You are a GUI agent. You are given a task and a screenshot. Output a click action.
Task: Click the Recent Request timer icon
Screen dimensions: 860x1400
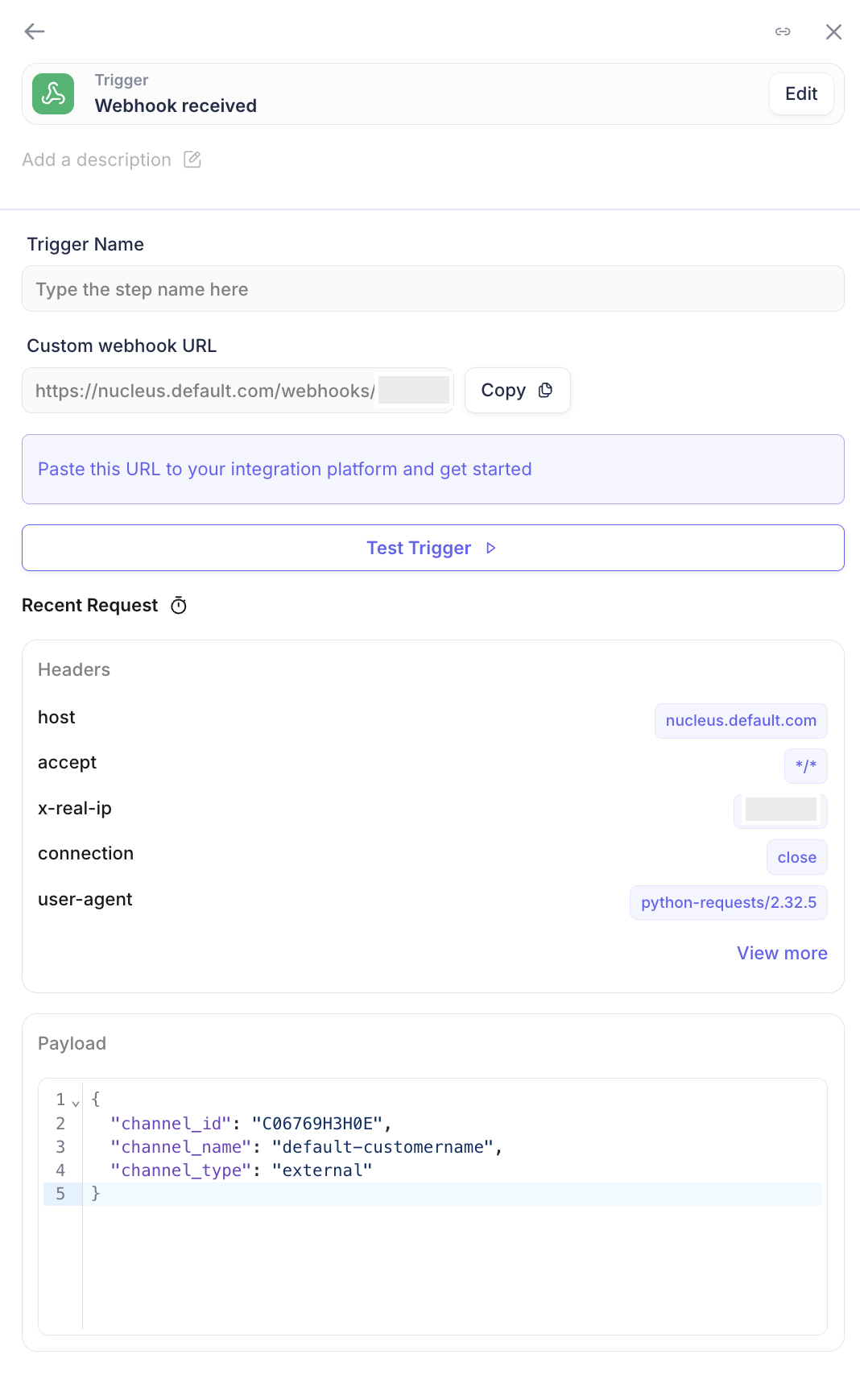tap(179, 606)
